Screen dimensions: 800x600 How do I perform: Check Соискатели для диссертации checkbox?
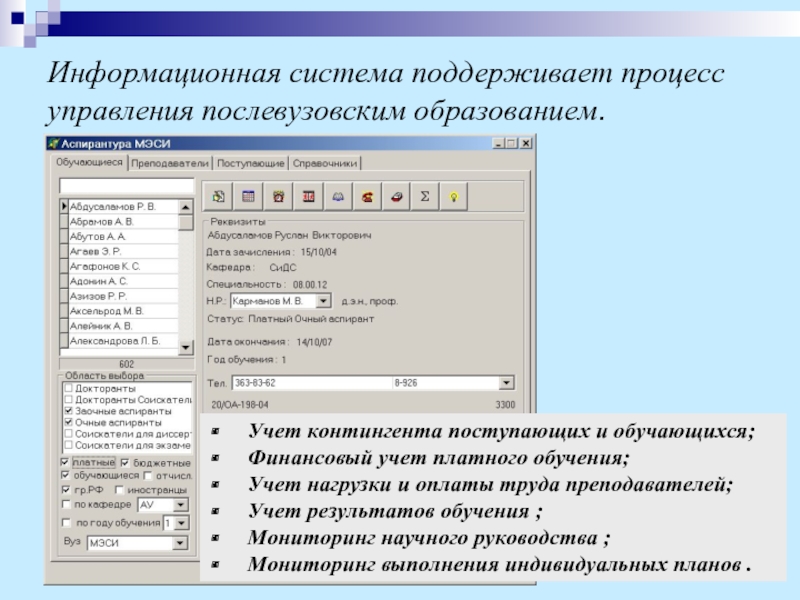[69, 434]
